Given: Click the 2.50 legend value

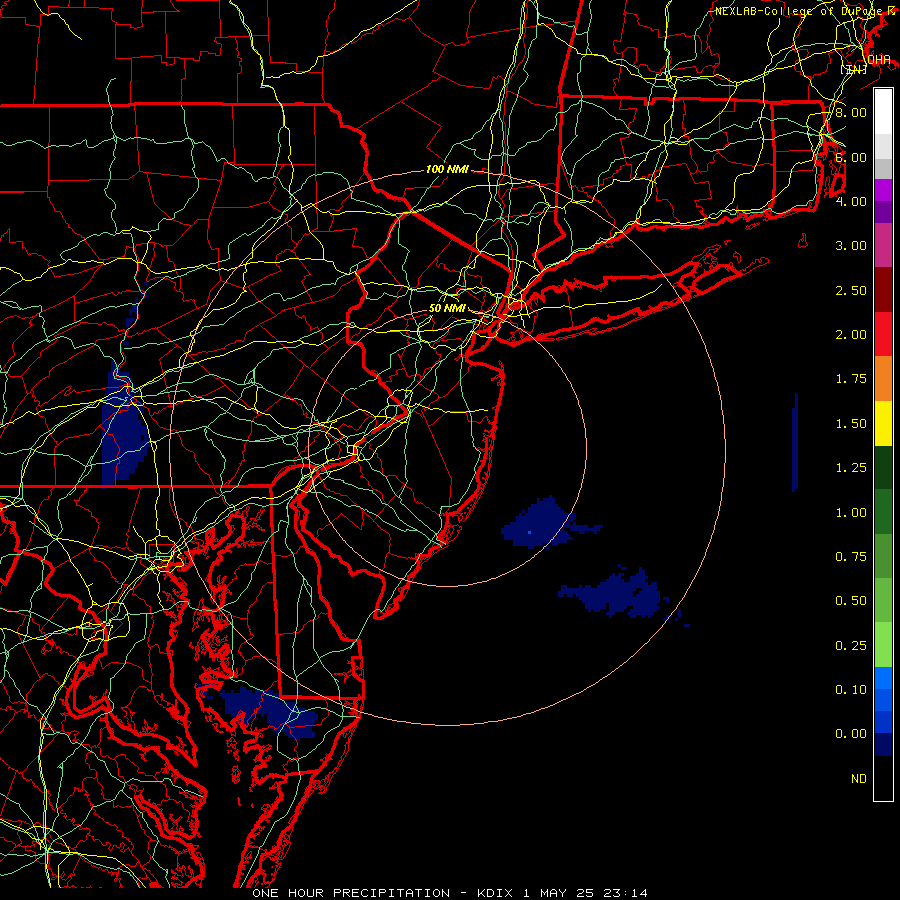Looking at the screenshot, I should [850, 290].
